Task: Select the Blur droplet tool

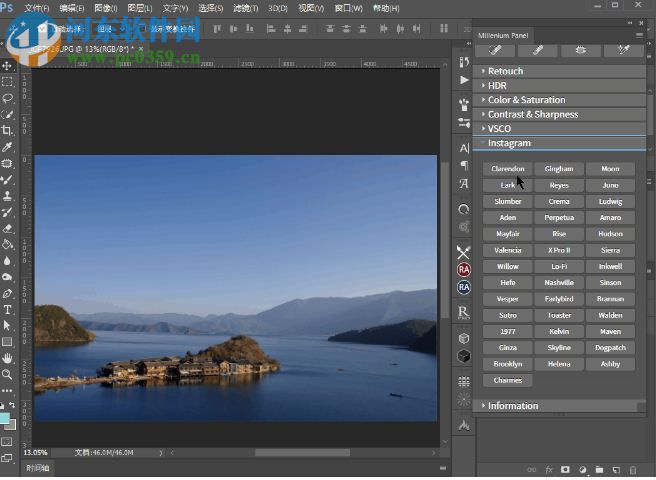Action: click(x=7, y=261)
